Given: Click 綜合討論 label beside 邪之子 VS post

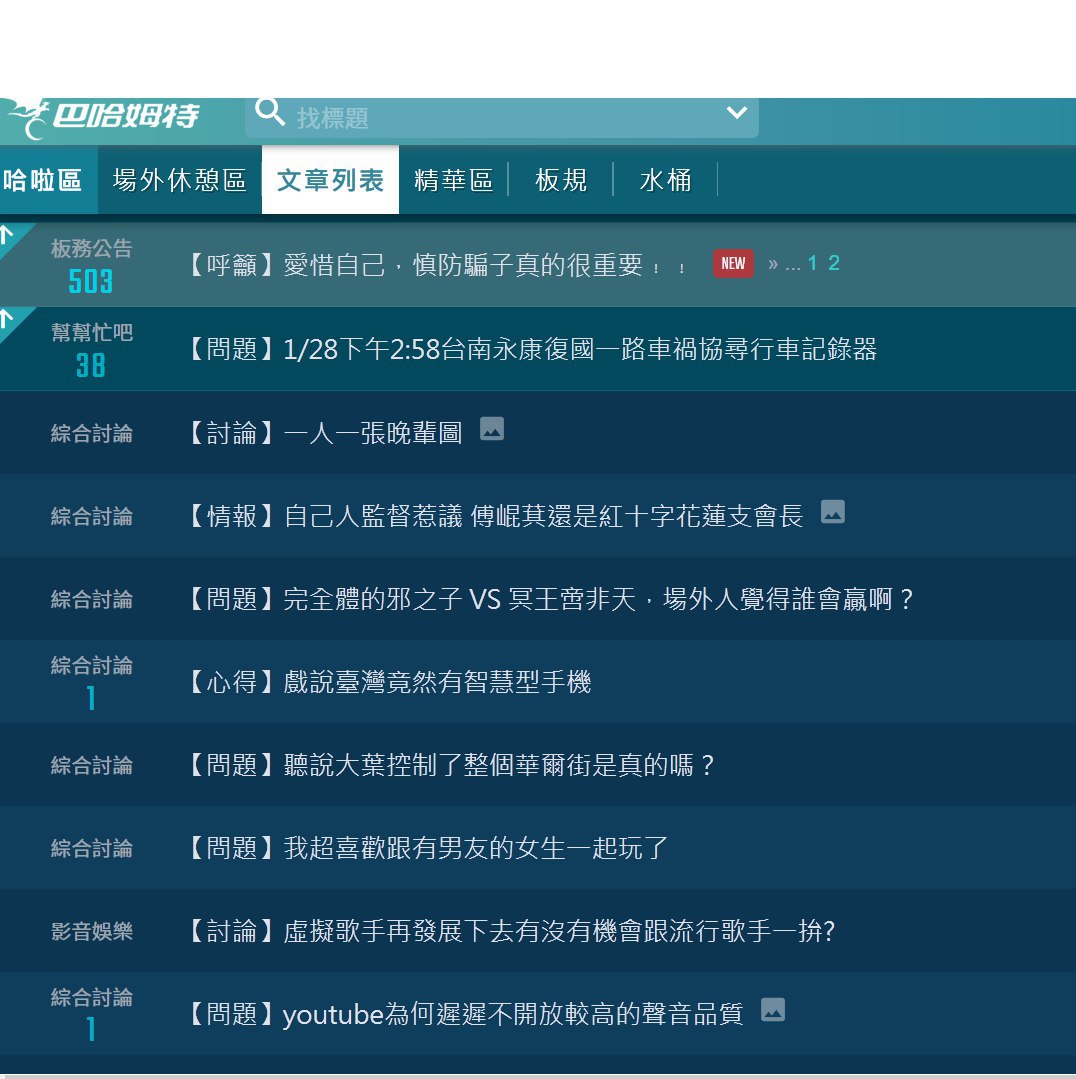Looking at the screenshot, I should click(x=92, y=599).
